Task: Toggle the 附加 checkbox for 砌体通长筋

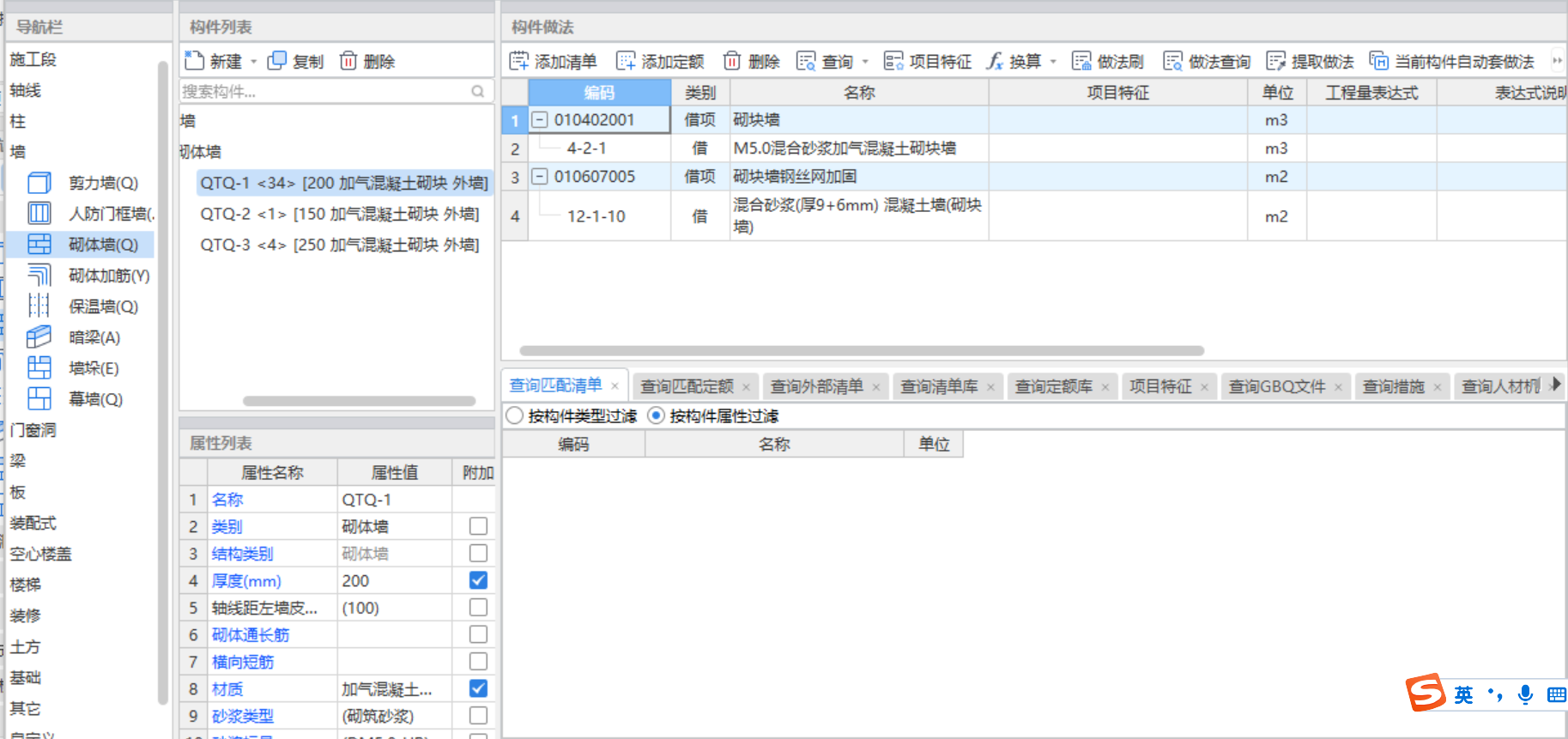Action: click(x=479, y=634)
